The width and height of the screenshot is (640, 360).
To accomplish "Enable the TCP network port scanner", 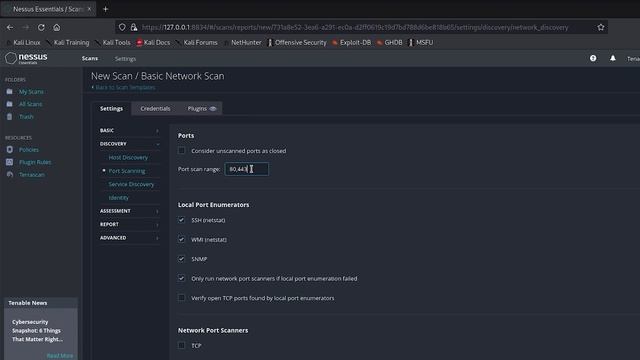I will click(x=182, y=345).
